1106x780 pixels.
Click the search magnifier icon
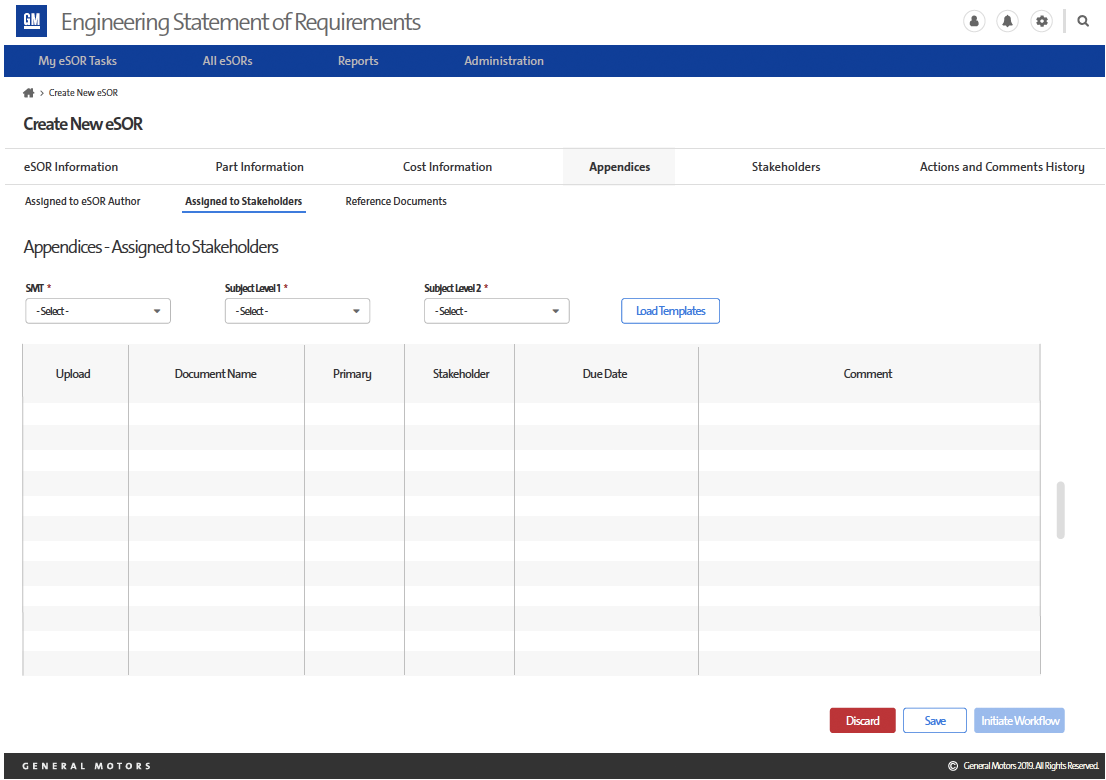point(1083,21)
